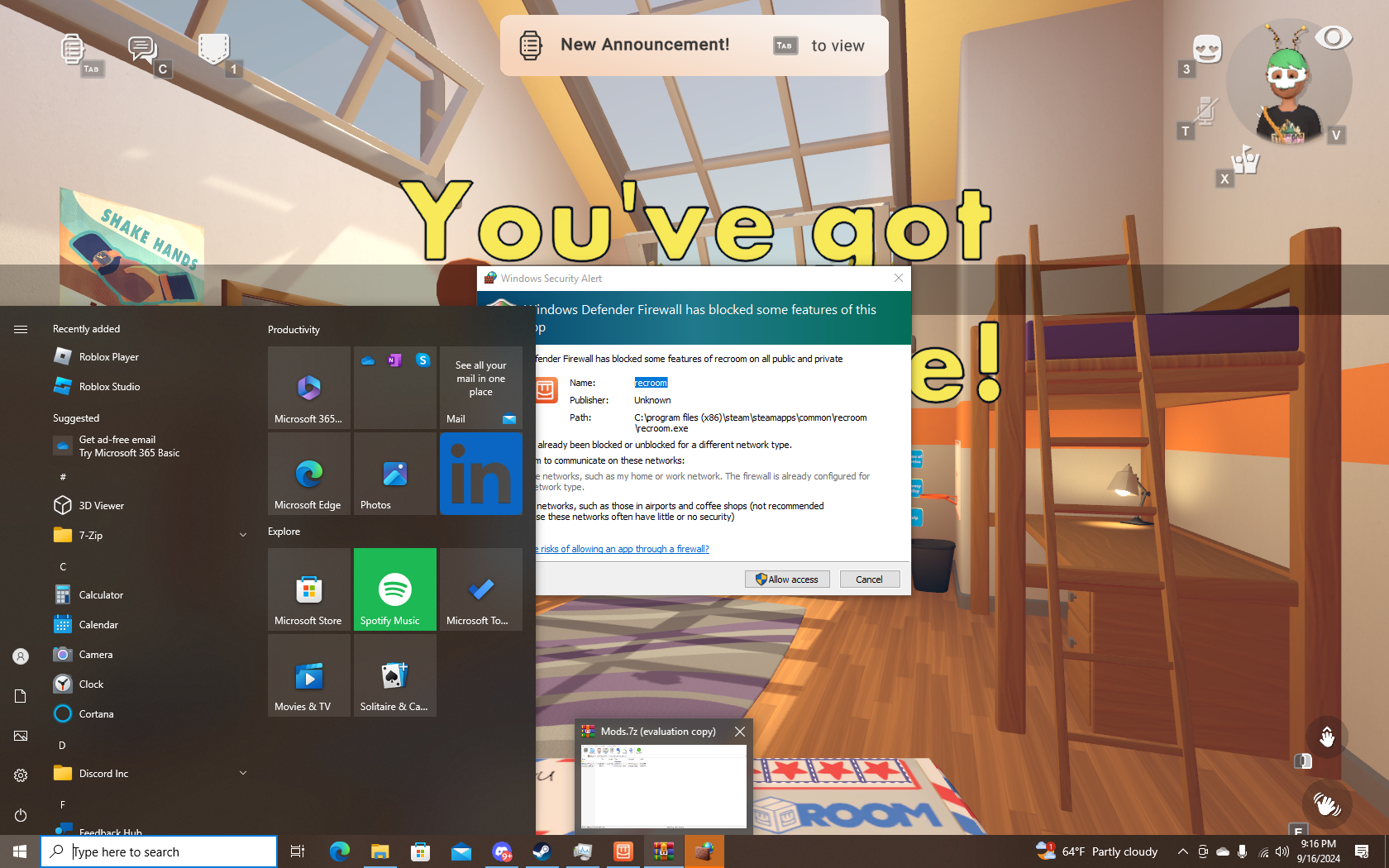Open Settings gear in the Start rail
This screenshot has width=1389, height=868.
click(x=21, y=775)
